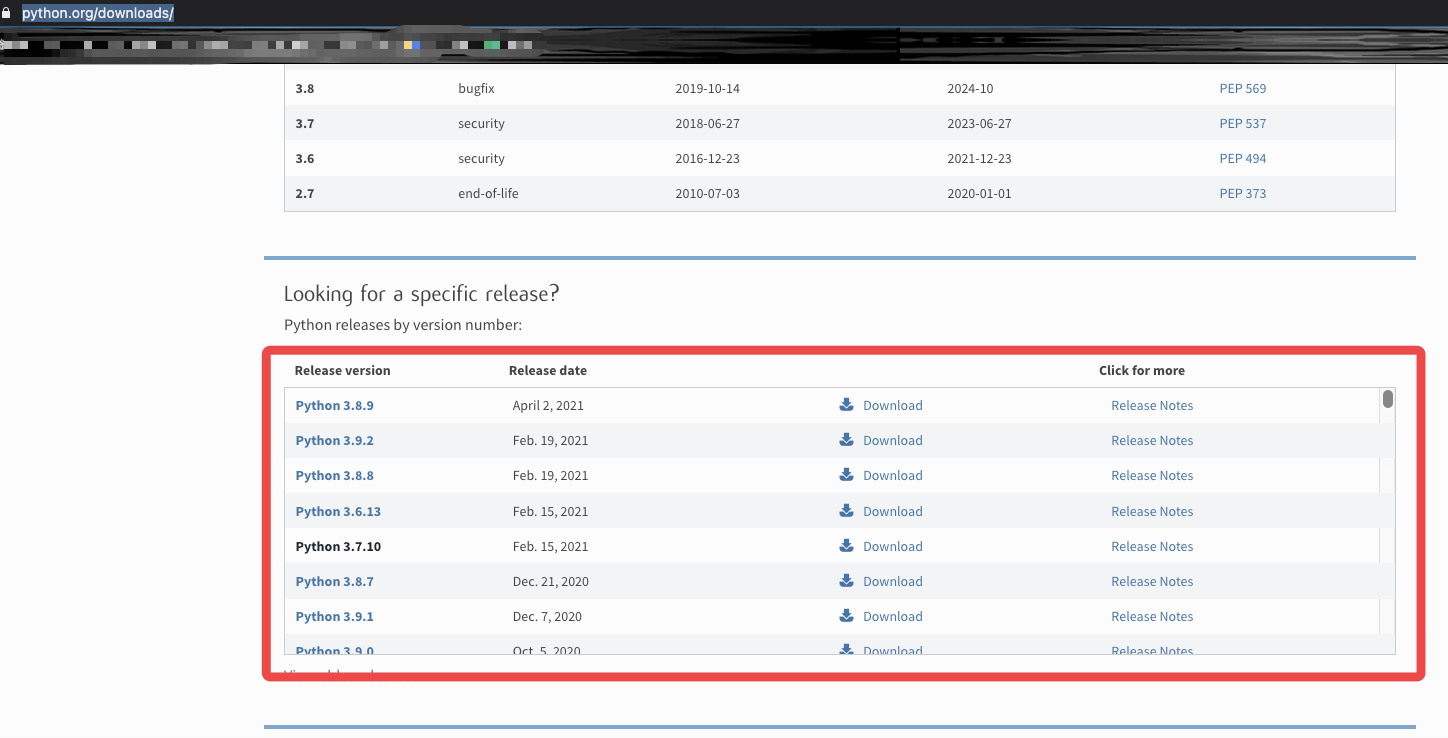Open the Python 3.8.7 release link
The height and width of the screenshot is (738, 1448).
tap(334, 581)
